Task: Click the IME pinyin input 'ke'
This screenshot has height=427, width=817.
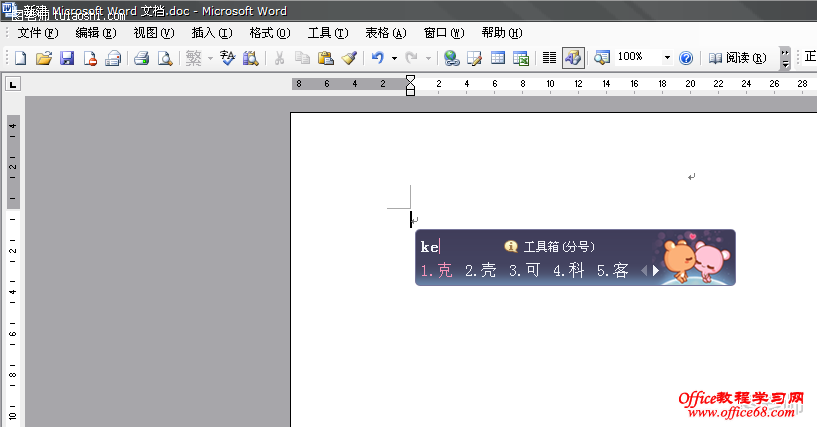Action: [429, 246]
